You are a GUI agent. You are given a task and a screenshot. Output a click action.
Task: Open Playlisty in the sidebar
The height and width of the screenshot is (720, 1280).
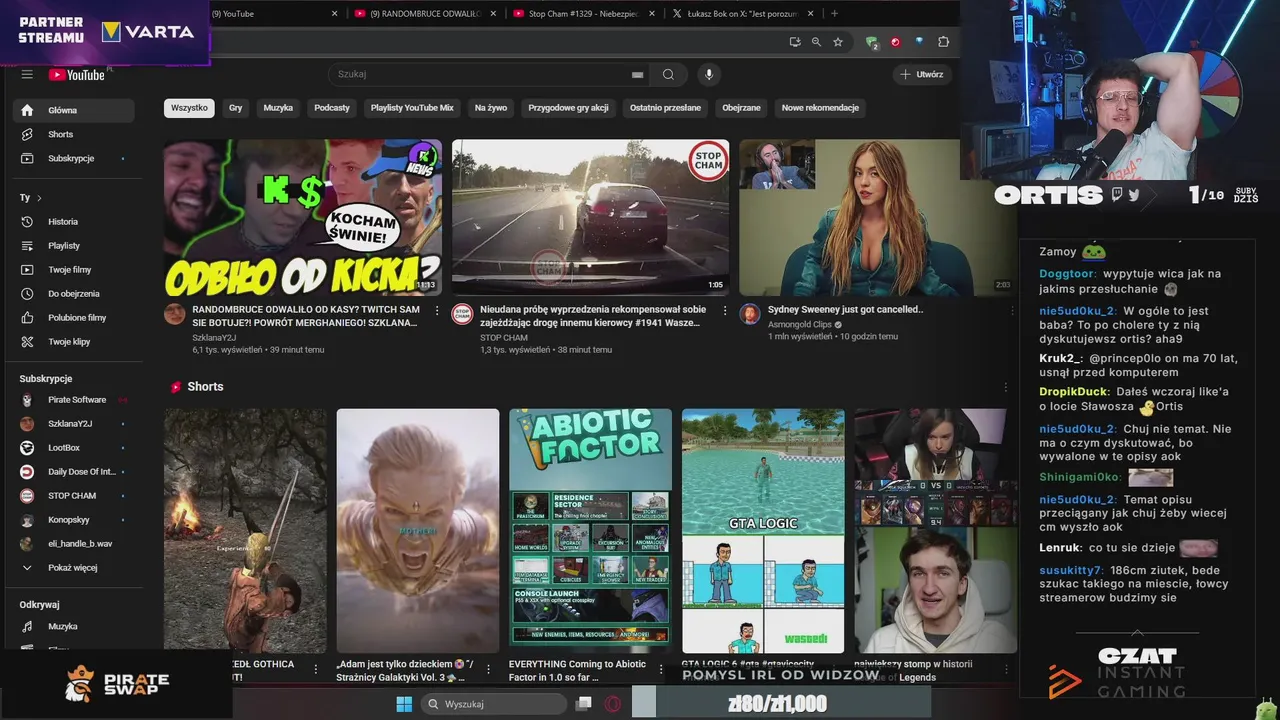tap(74, 246)
